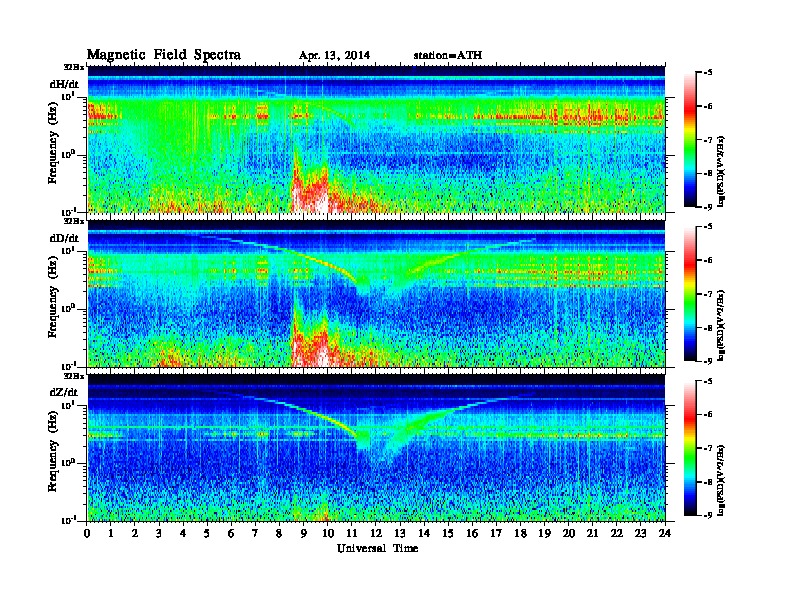This screenshot has height=612, width=792.
Task: Click the -9 value on dZ/dt color scale
Action: [x=708, y=515]
